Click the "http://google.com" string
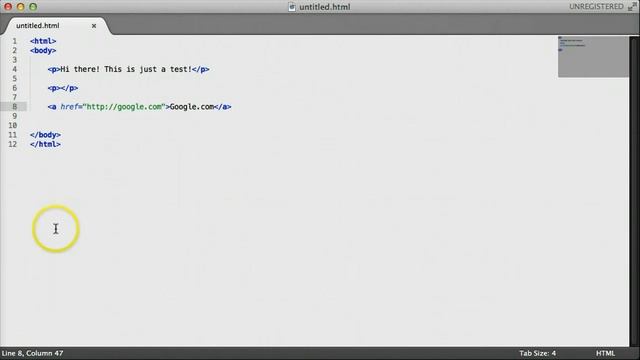 tap(124, 107)
